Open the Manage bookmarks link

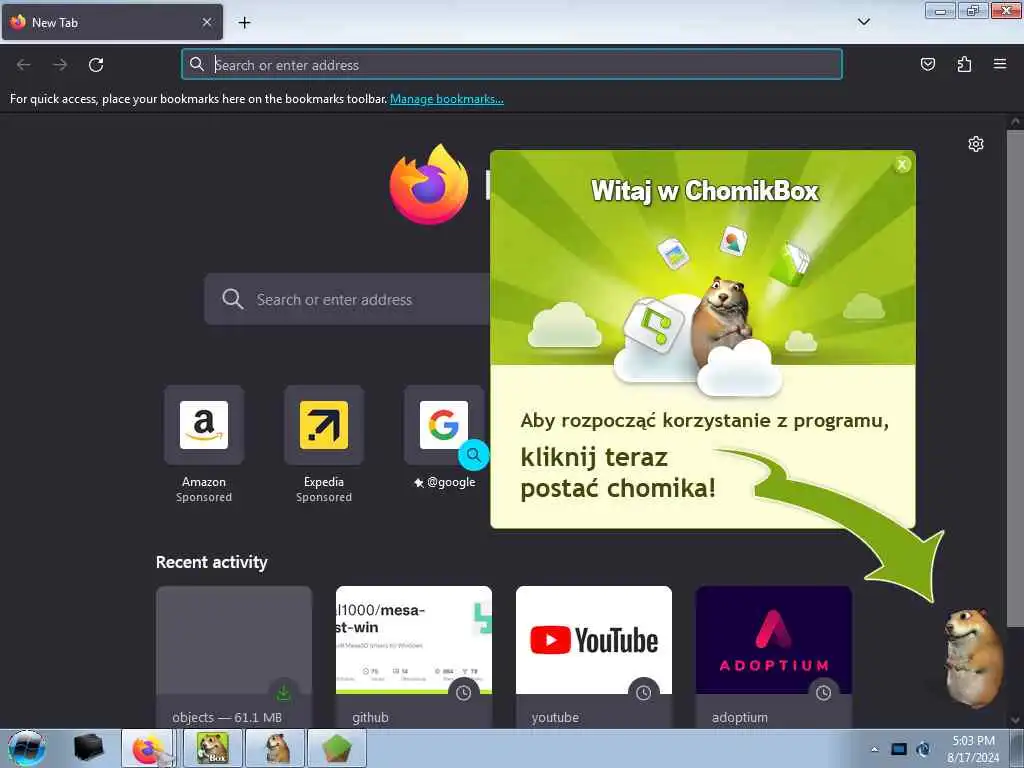click(x=447, y=99)
